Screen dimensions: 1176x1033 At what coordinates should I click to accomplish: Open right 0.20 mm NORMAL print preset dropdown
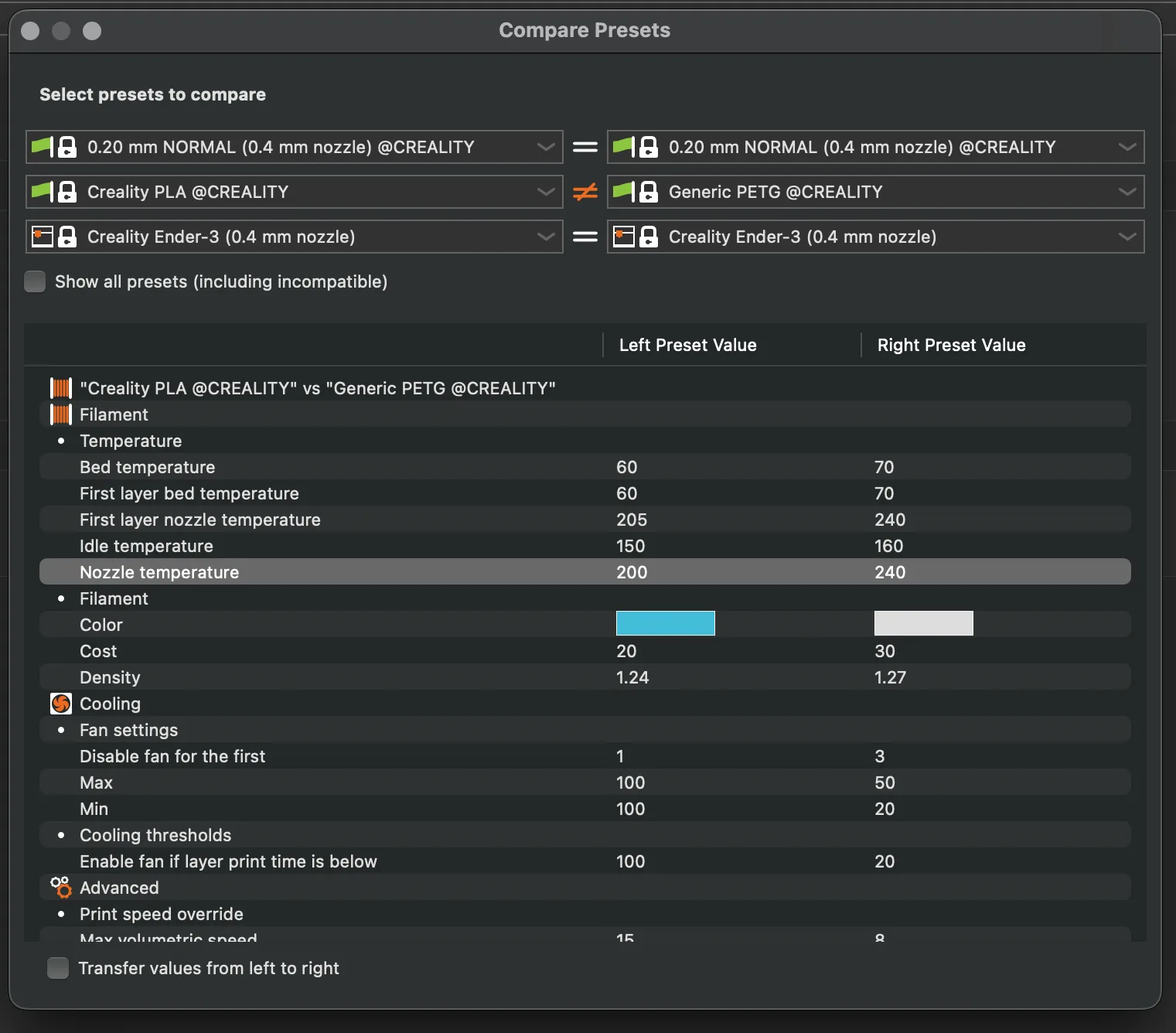[876, 147]
